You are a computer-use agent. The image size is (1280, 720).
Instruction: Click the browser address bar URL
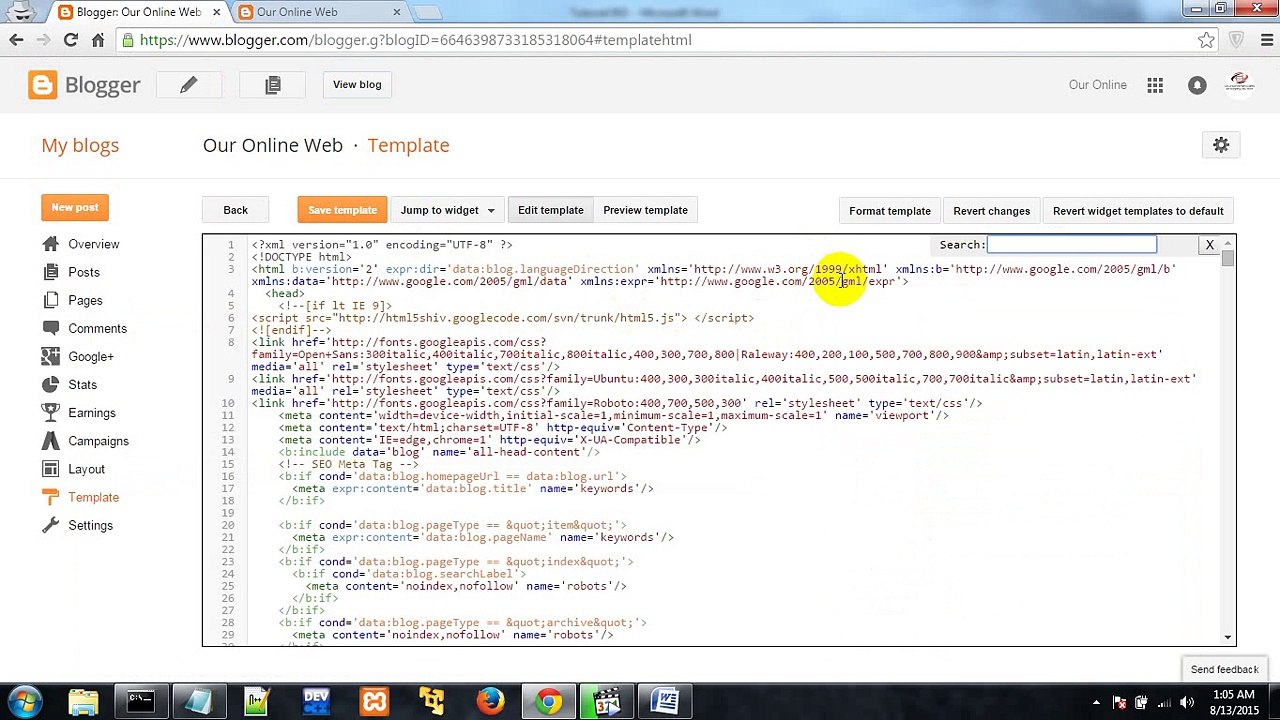(x=415, y=40)
